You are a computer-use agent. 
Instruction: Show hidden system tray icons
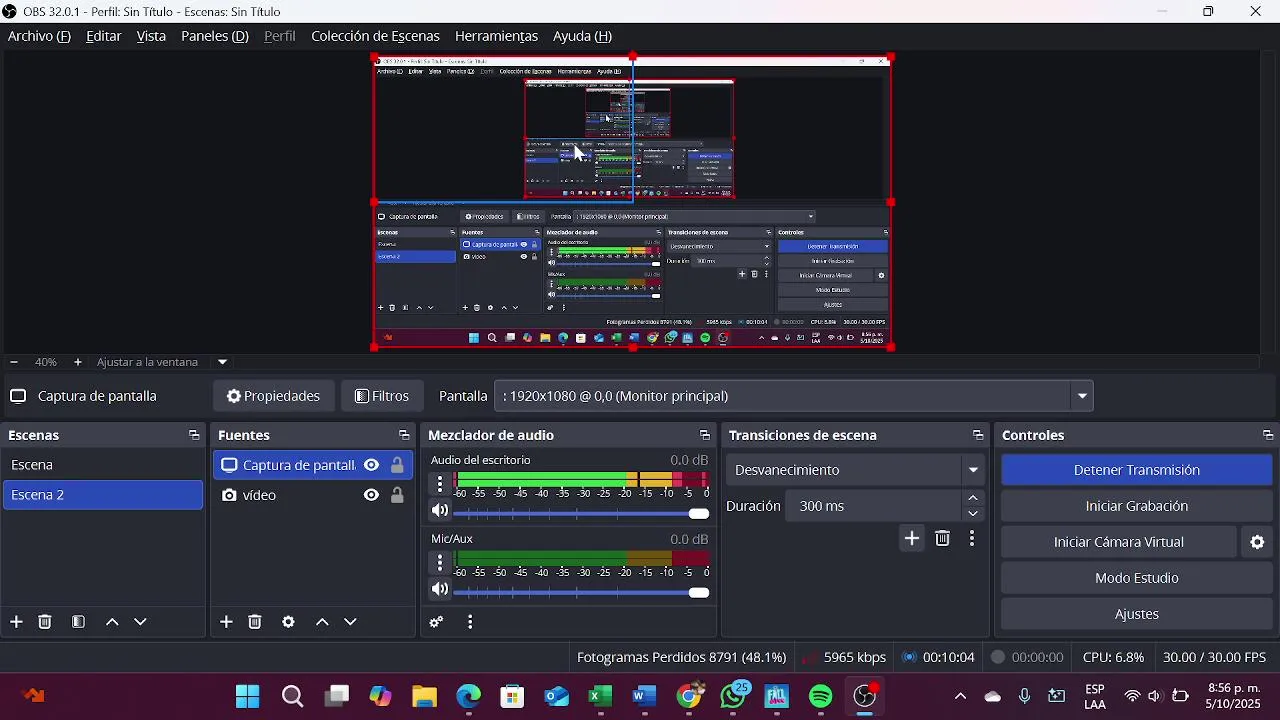coord(960,697)
